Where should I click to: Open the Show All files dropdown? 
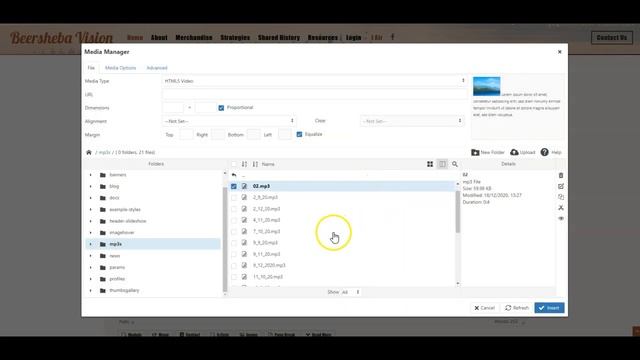point(351,292)
